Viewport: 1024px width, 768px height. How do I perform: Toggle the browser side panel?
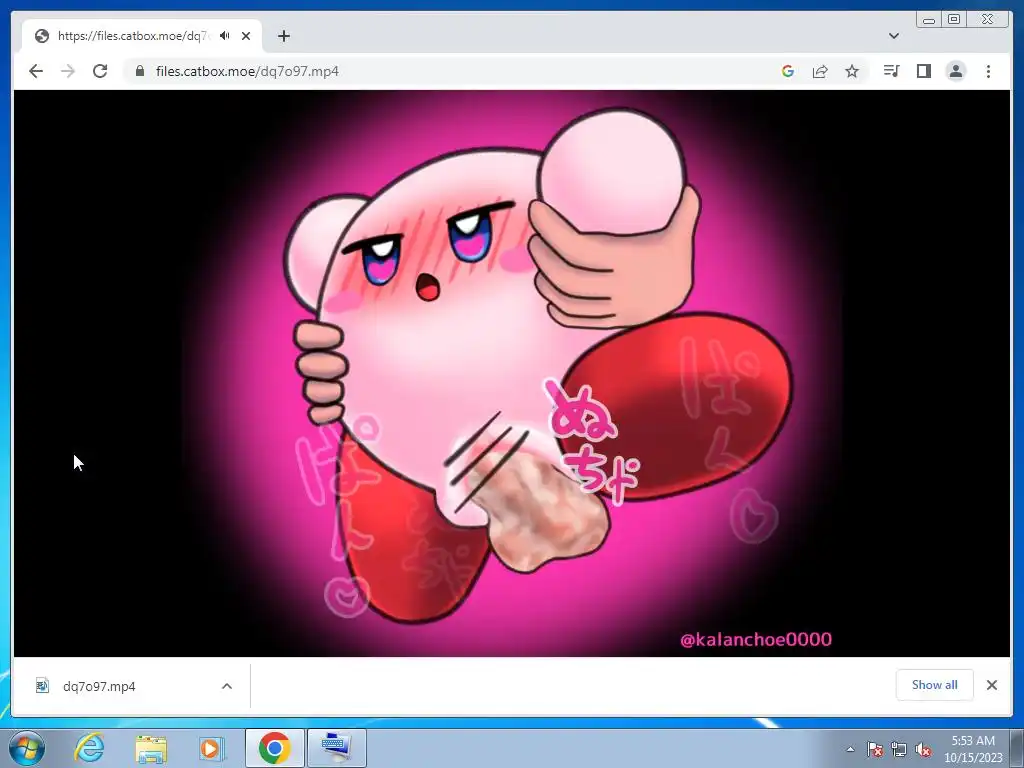tap(923, 71)
